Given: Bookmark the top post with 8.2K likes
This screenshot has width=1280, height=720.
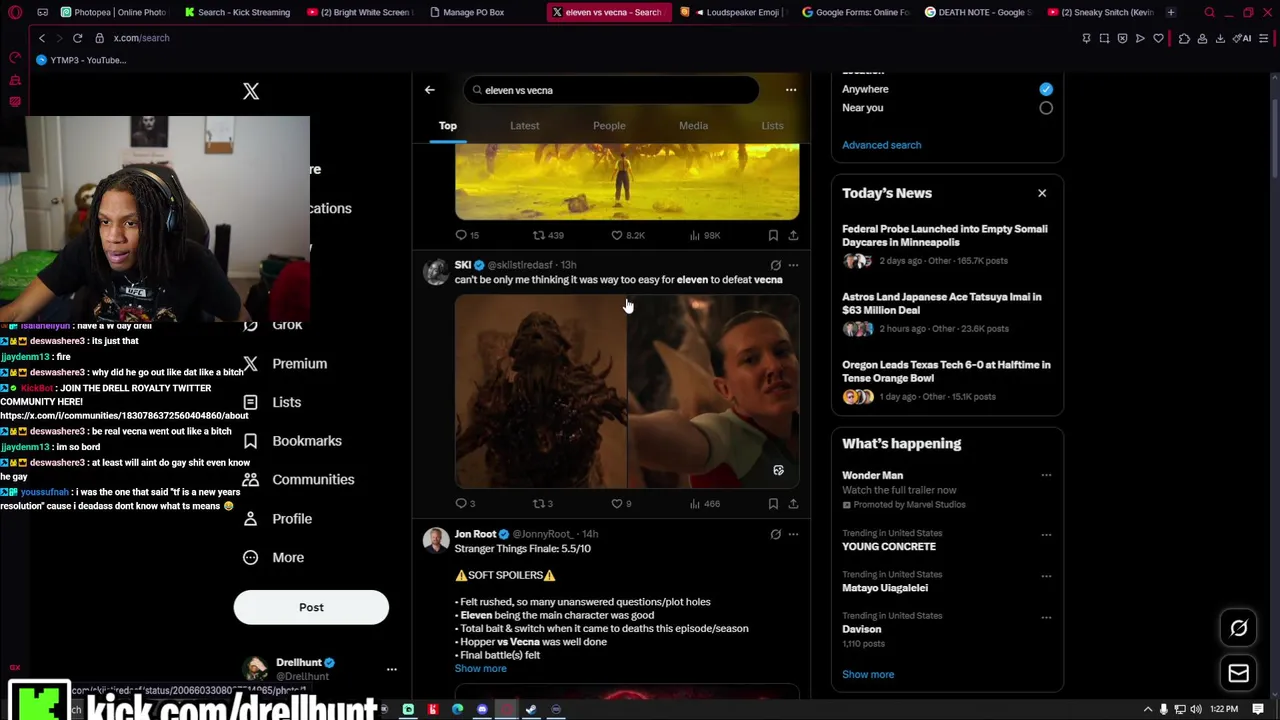Looking at the screenshot, I should 773,235.
